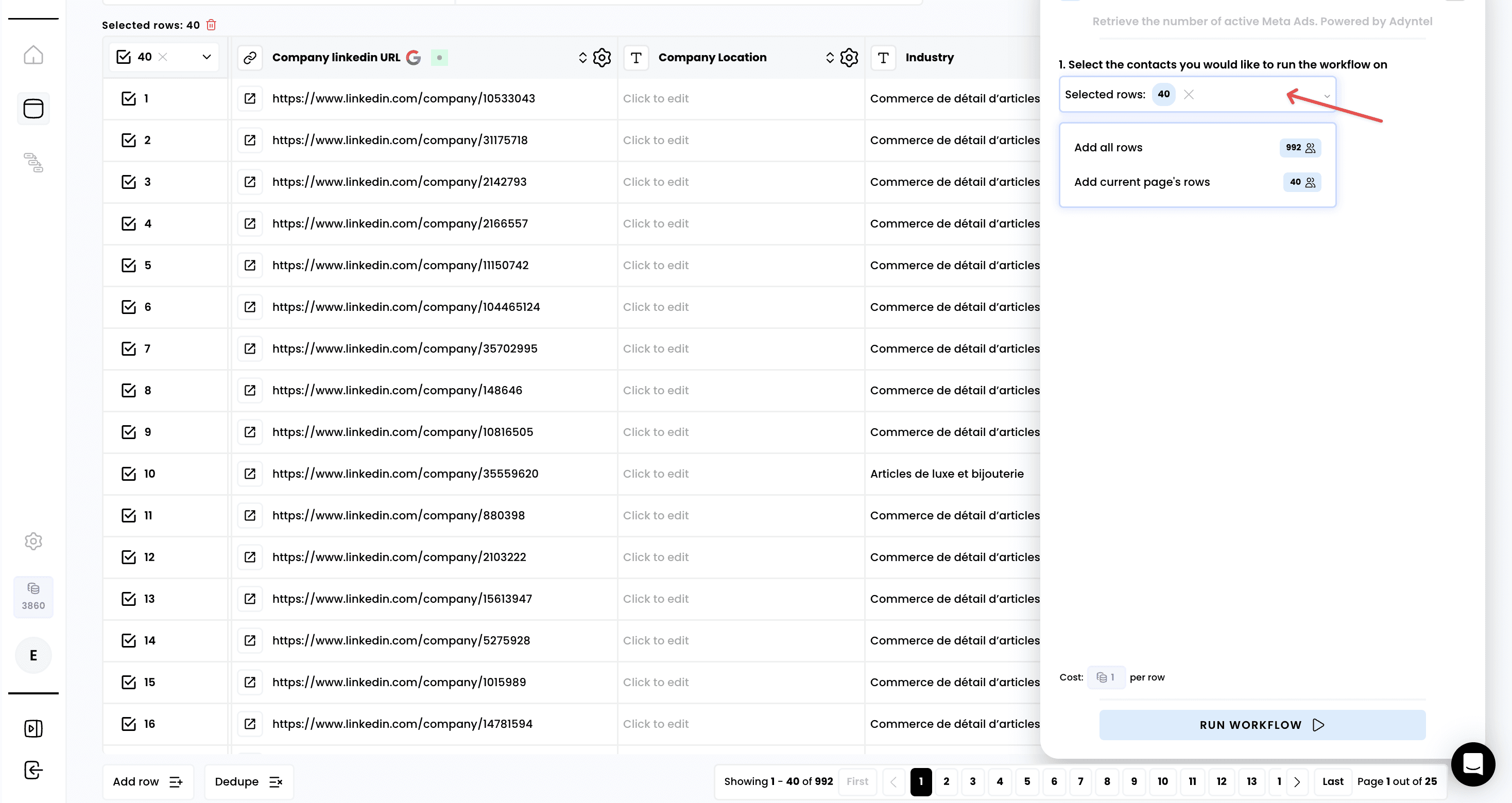Open external link icon for row 1

(250, 98)
